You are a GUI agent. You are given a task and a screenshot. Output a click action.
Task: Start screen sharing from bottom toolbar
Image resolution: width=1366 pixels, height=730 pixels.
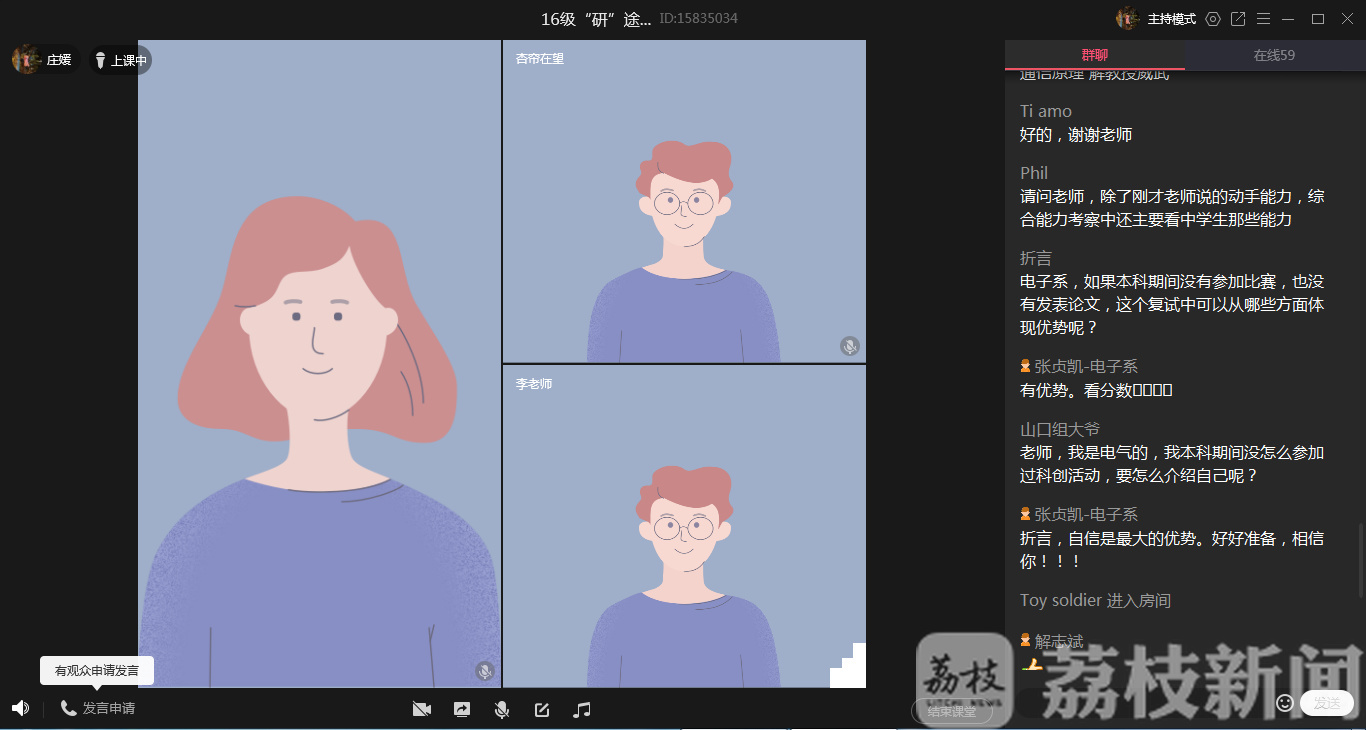tap(462, 709)
